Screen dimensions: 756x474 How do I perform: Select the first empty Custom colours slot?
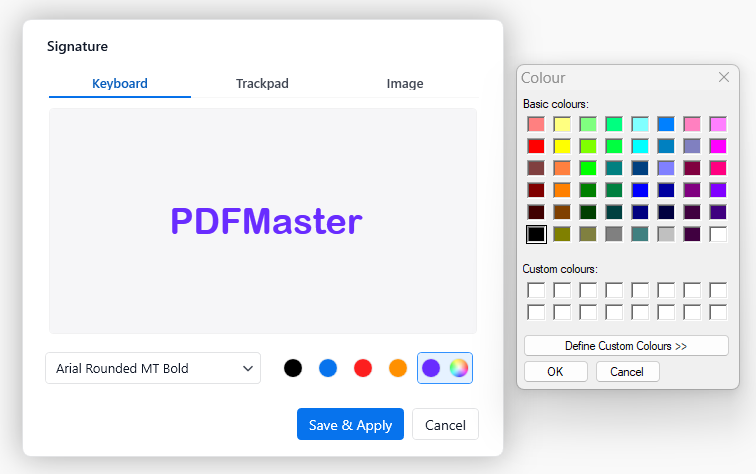[536, 290]
